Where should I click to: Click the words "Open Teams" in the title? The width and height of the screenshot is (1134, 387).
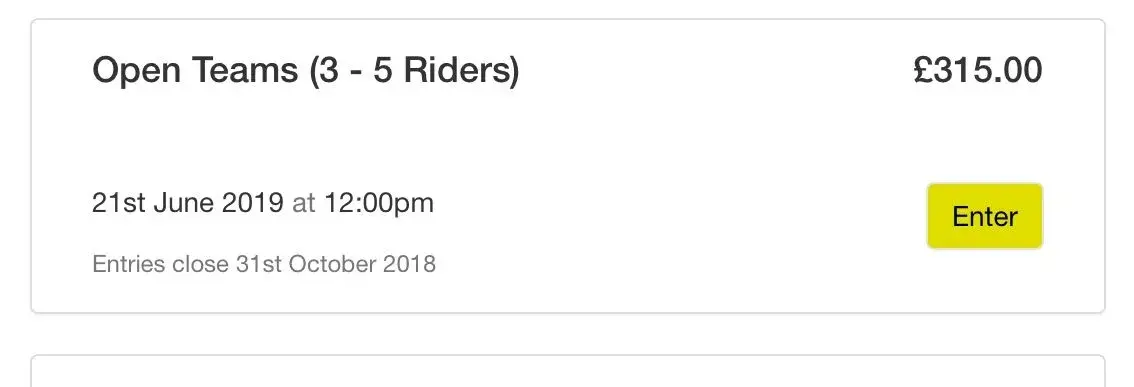point(195,71)
